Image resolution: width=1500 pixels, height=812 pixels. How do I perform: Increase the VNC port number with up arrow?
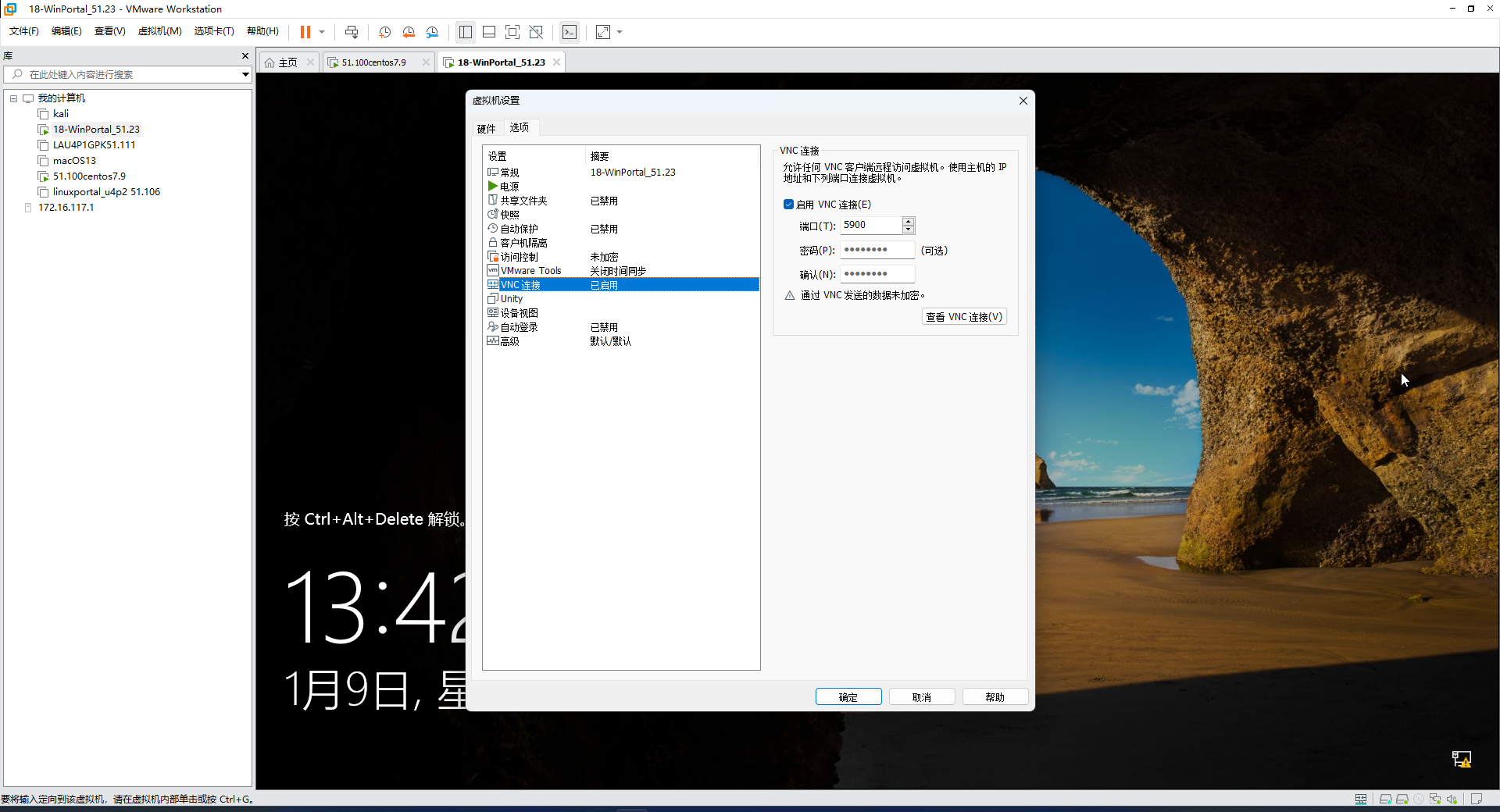908,222
